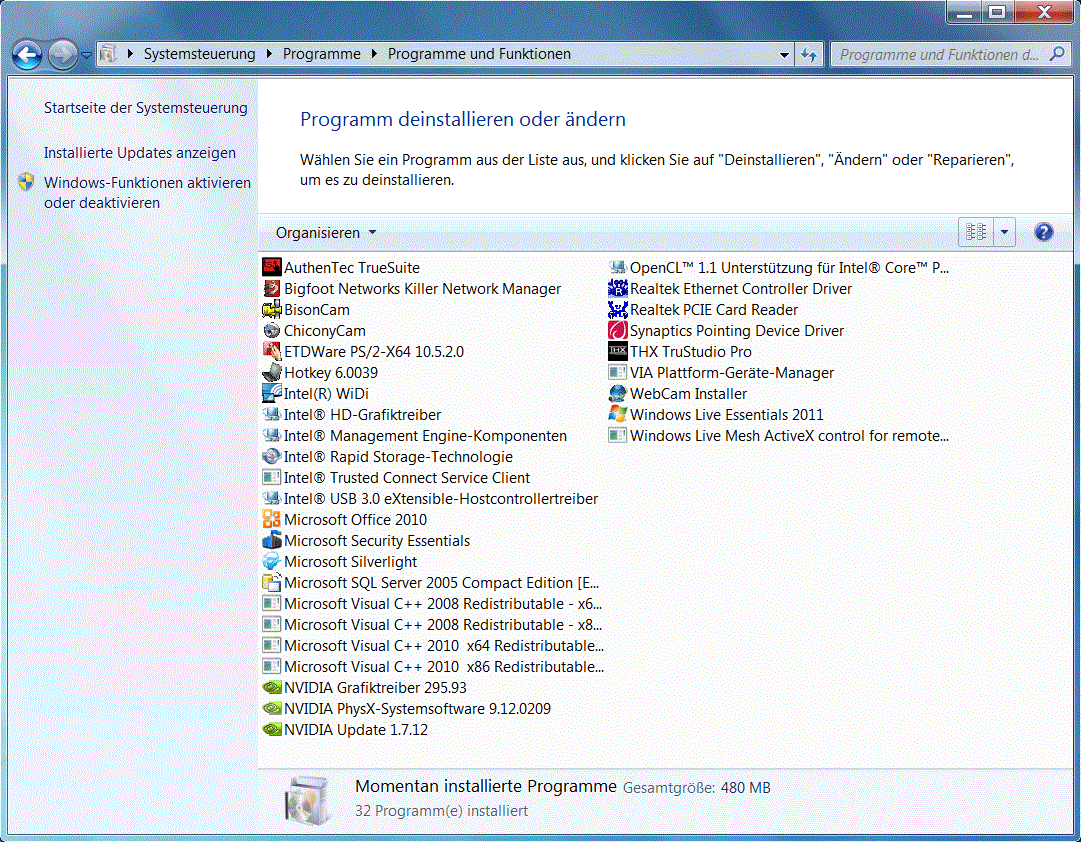
Task: Expand the arrow after Programme breadcrumb
Action: pyautogui.click(x=374, y=54)
